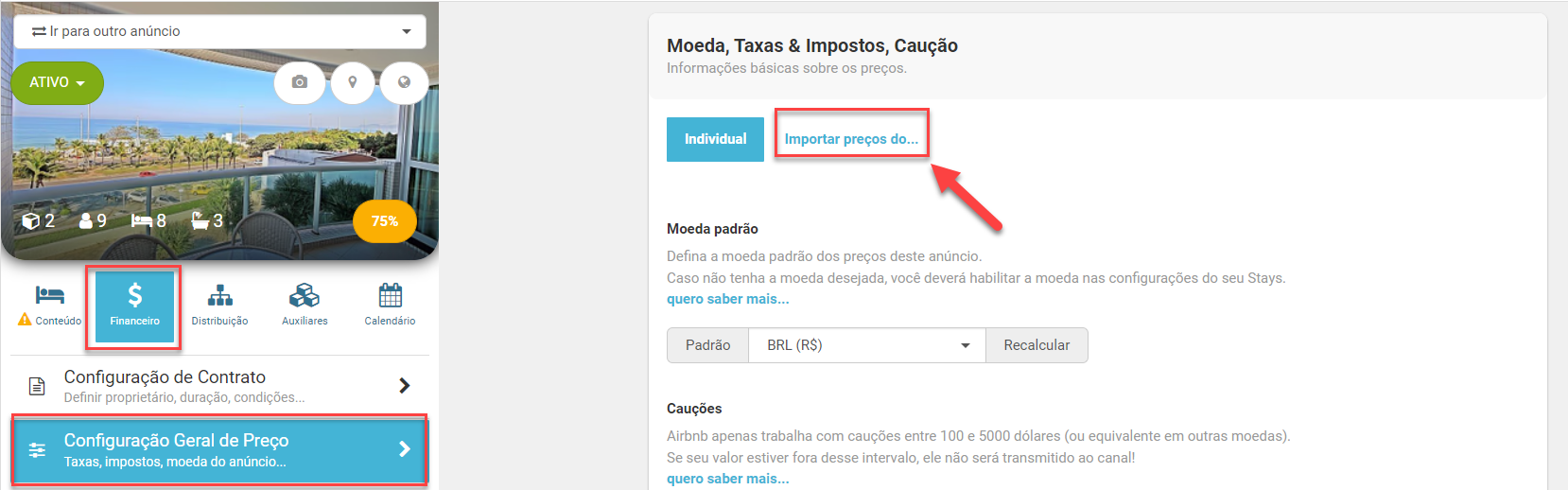Image resolution: width=1568 pixels, height=490 pixels.
Task: Open Configuração de Contrato menu item
Action: click(219, 386)
